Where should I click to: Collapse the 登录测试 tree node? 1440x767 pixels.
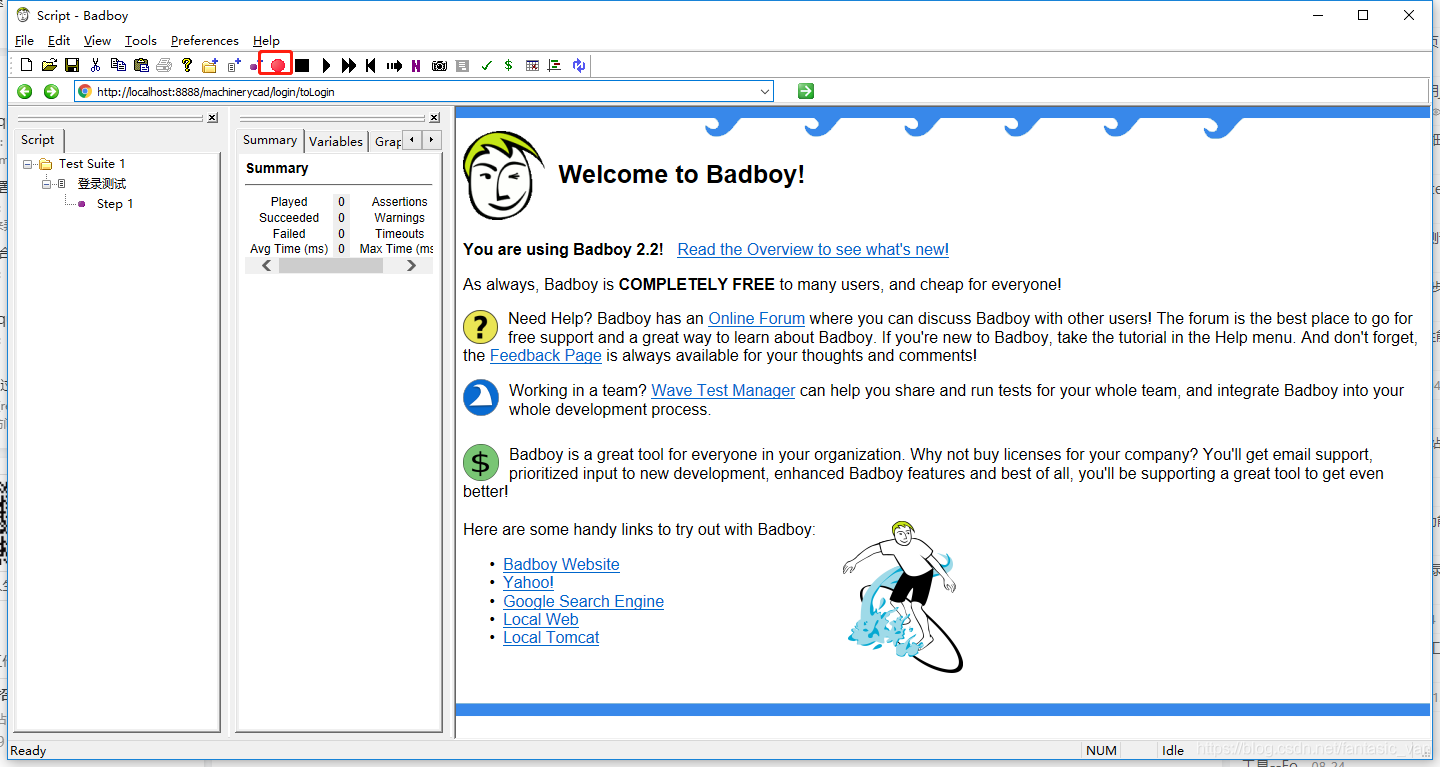46,184
